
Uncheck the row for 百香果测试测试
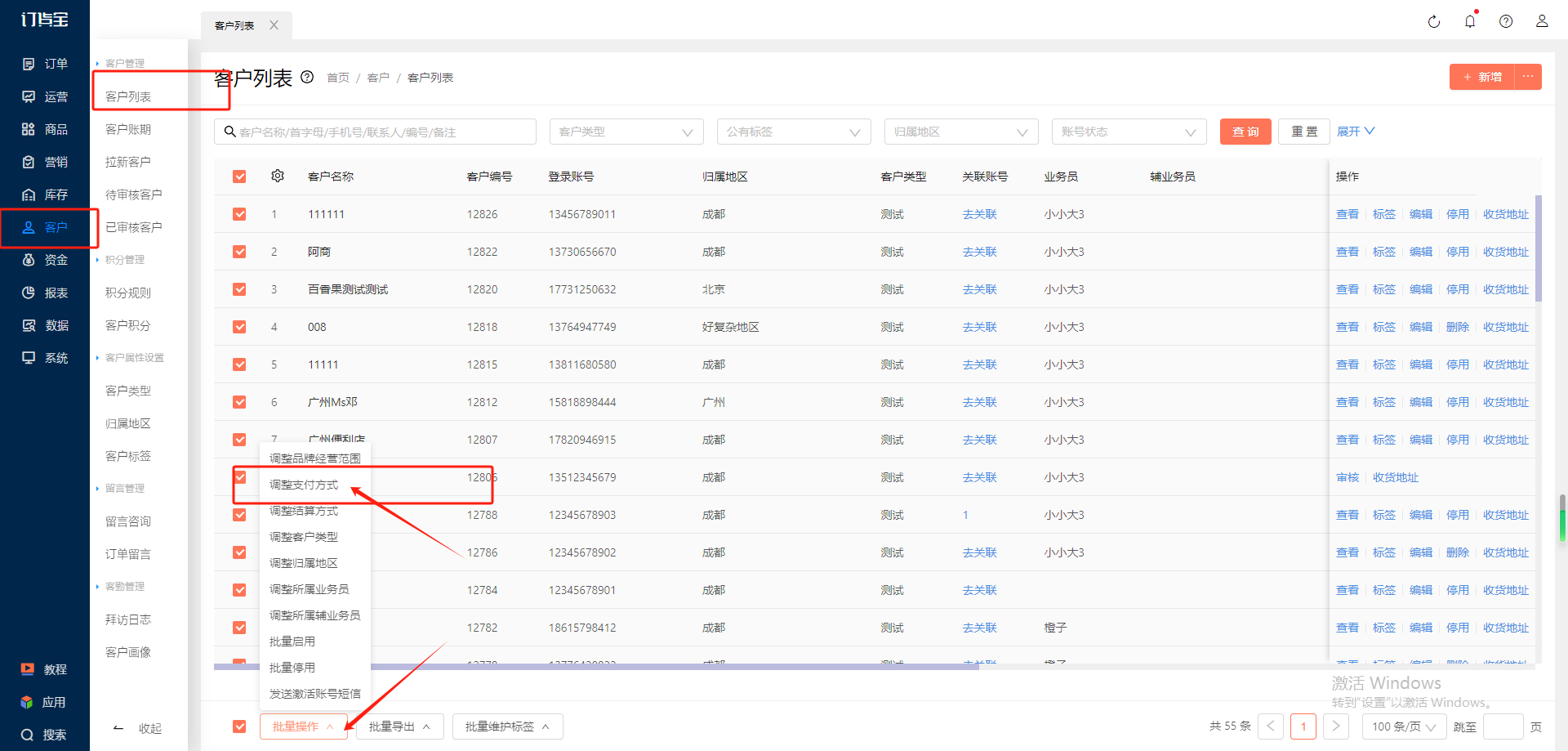[239, 289]
